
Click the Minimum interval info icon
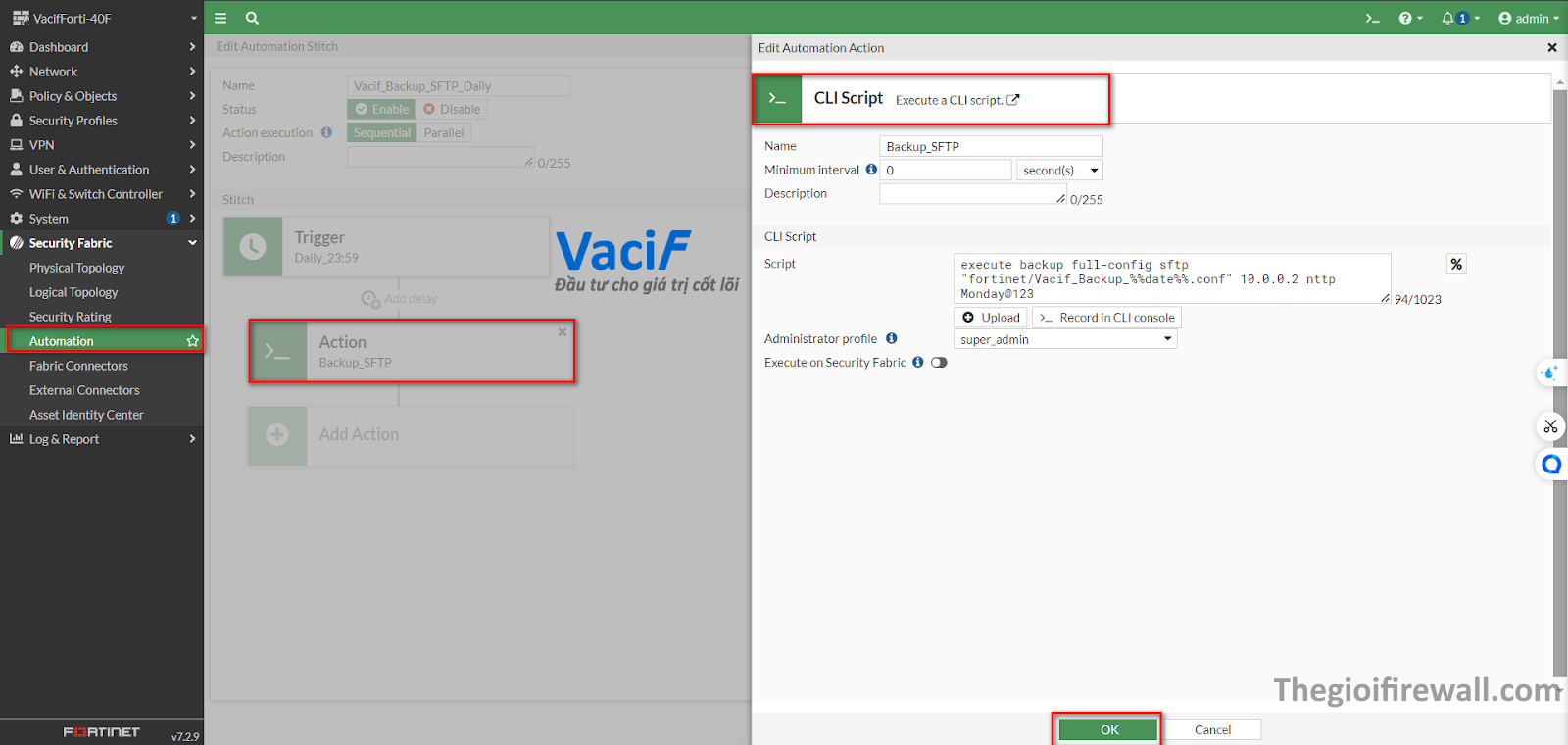[871, 170]
